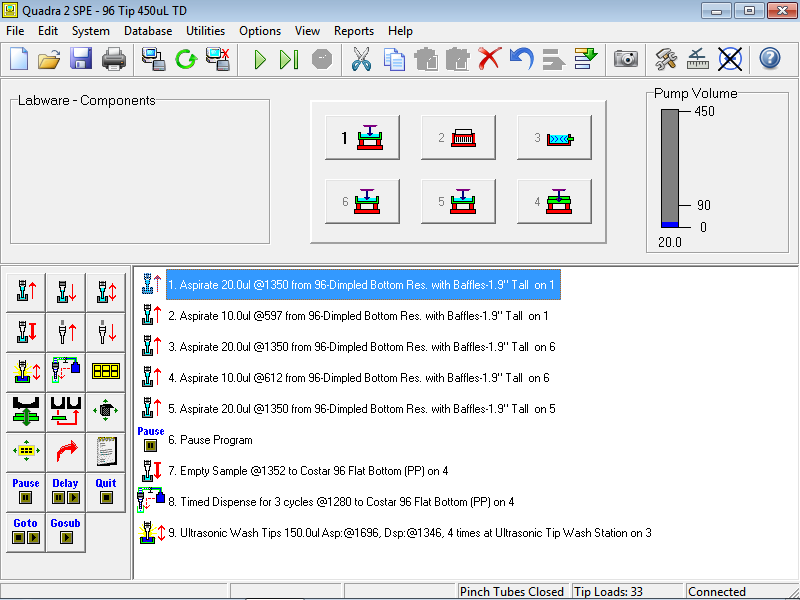This screenshot has height=600, width=800.
Task: Open the System menu
Action: tap(91, 31)
